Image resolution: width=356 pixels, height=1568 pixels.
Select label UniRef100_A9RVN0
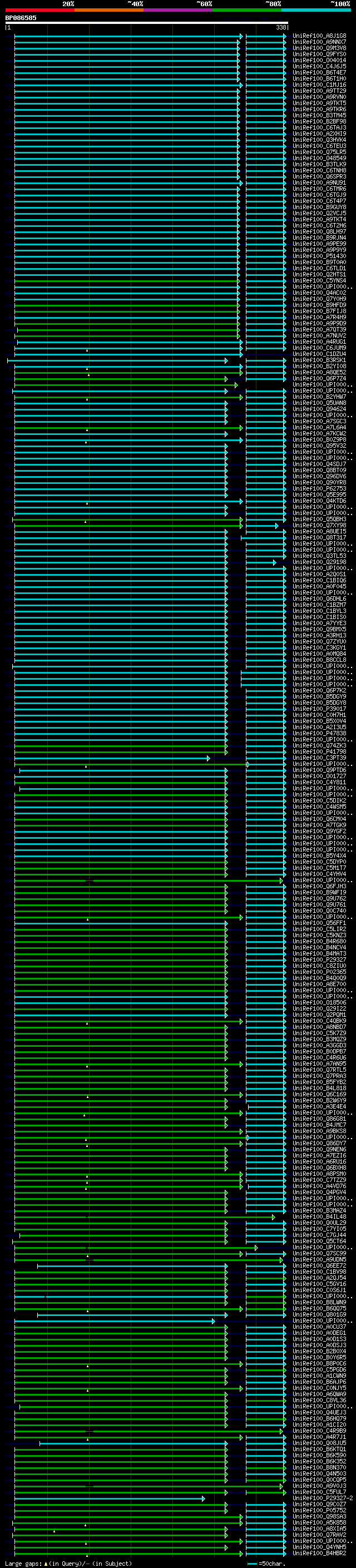[x=319, y=97]
